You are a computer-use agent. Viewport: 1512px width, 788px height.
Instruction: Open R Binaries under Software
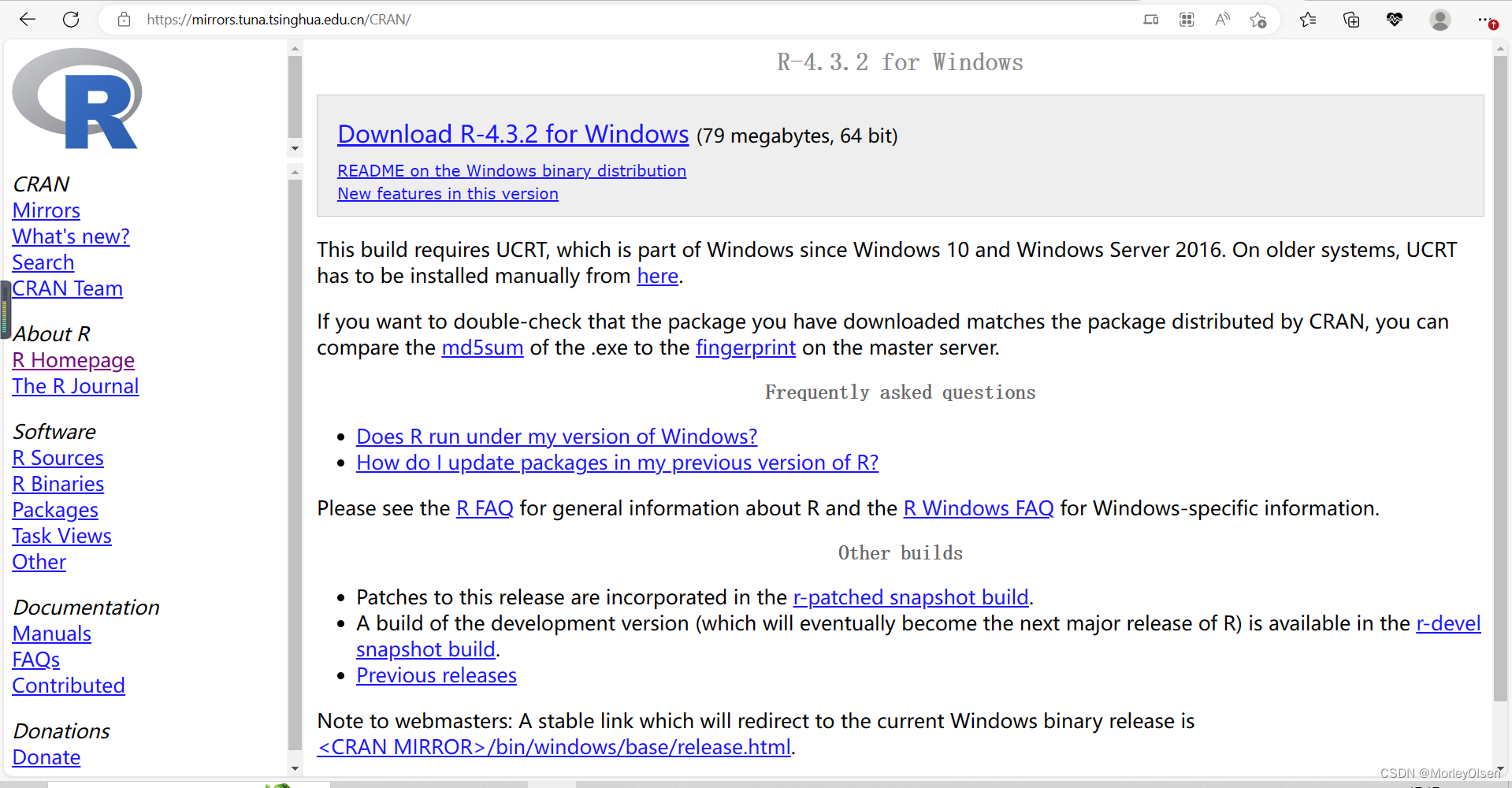58,484
